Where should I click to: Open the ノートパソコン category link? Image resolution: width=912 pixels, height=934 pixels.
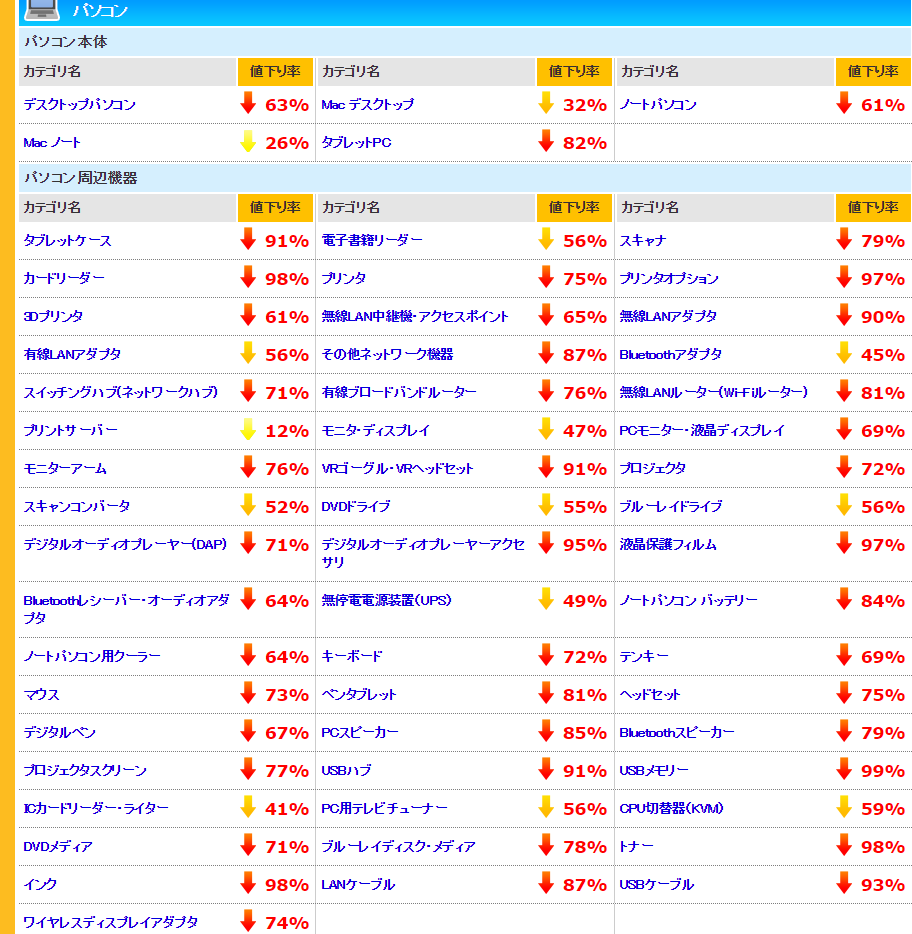[658, 105]
